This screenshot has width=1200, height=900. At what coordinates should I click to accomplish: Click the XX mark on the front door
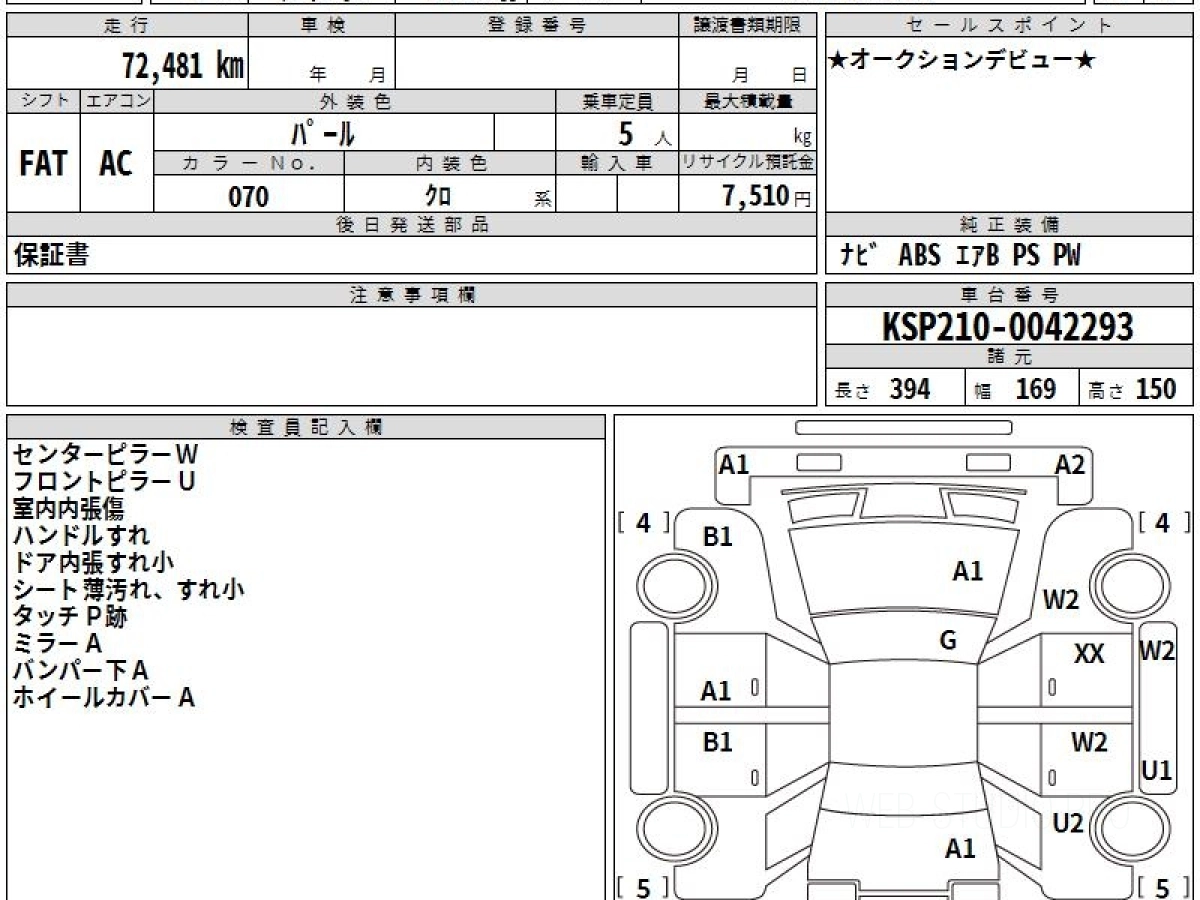click(x=1089, y=654)
